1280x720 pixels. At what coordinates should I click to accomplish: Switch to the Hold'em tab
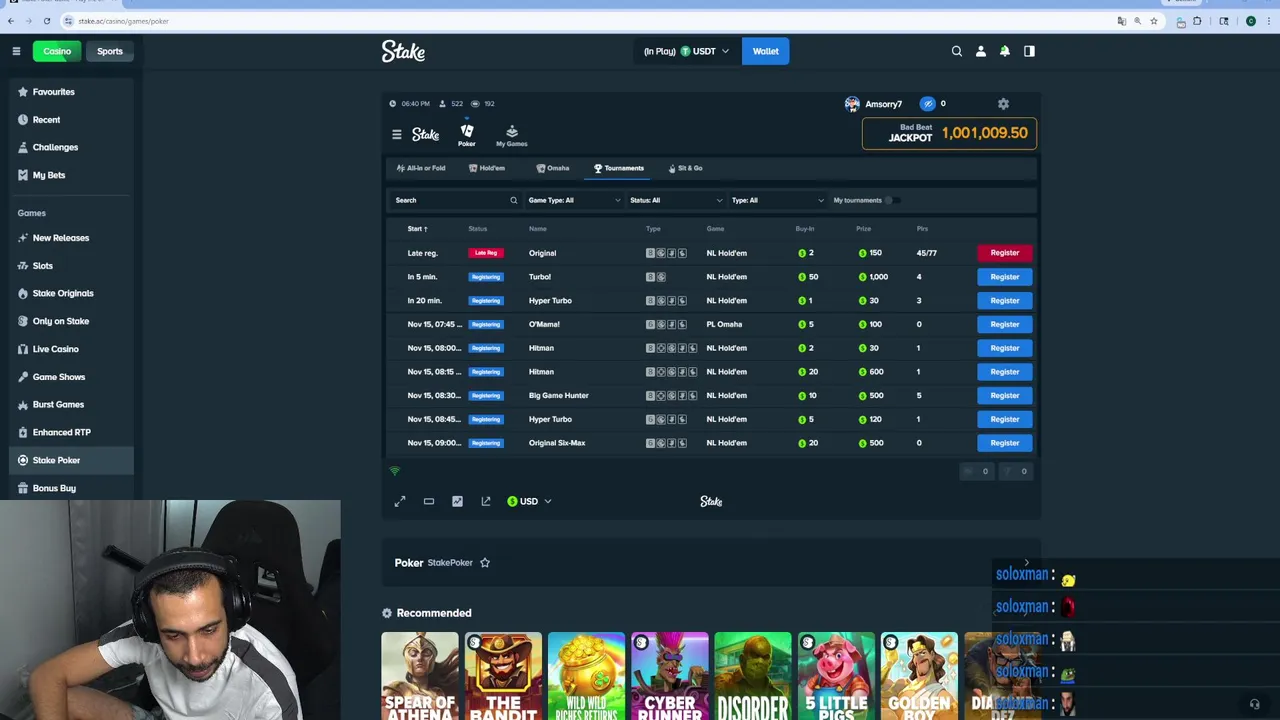(487, 168)
